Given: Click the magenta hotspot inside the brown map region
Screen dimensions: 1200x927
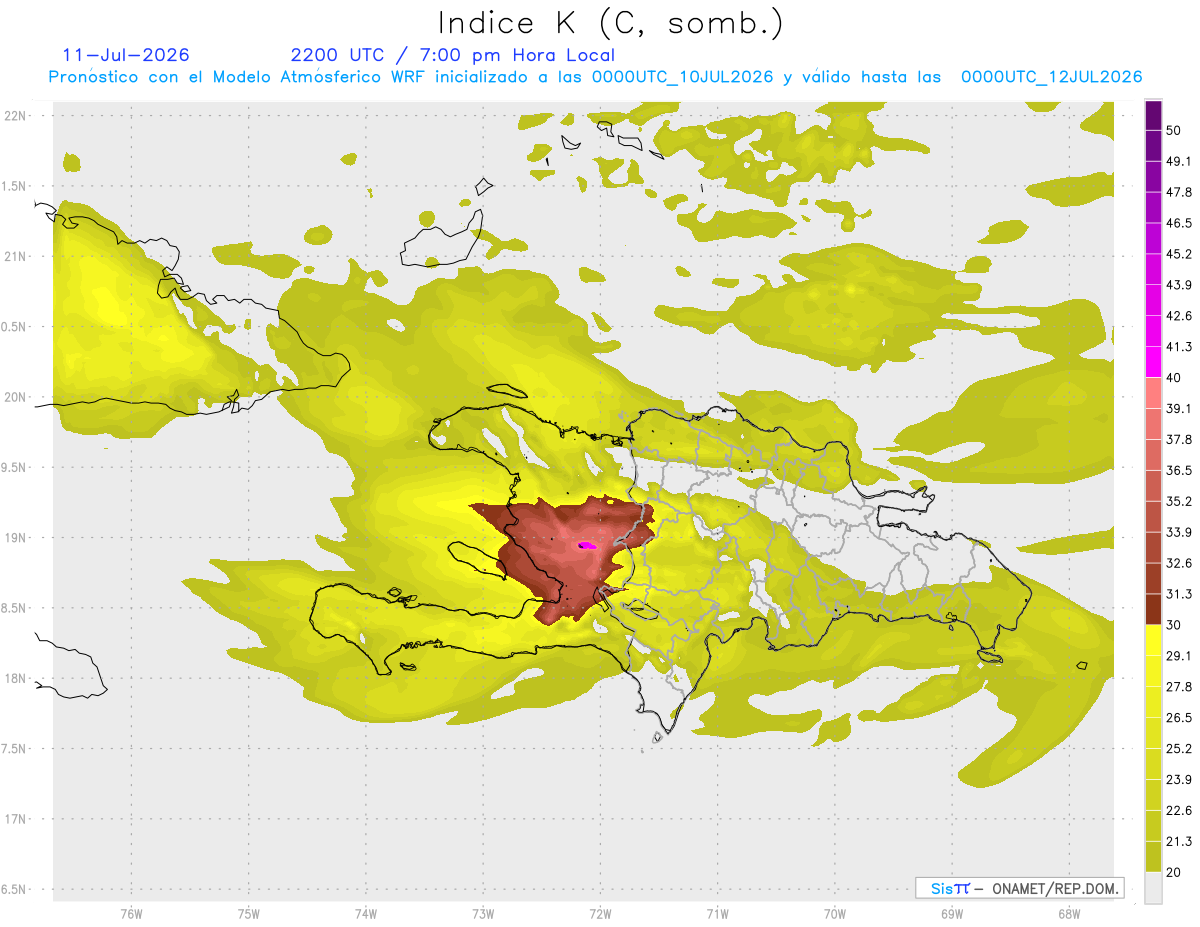Looking at the screenshot, I should [587, 545].
